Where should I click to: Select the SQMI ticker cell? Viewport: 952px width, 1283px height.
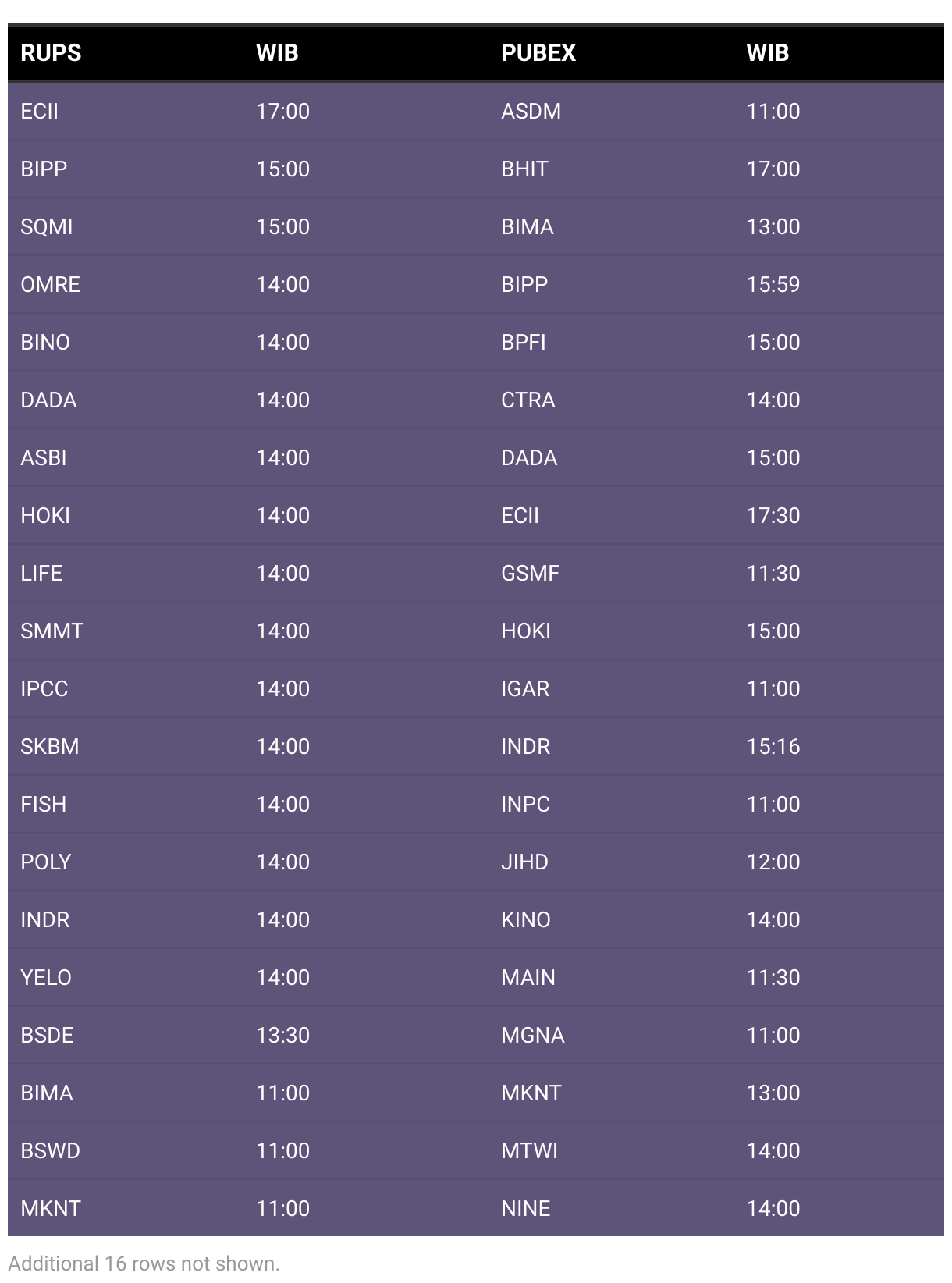coord(47,226)
